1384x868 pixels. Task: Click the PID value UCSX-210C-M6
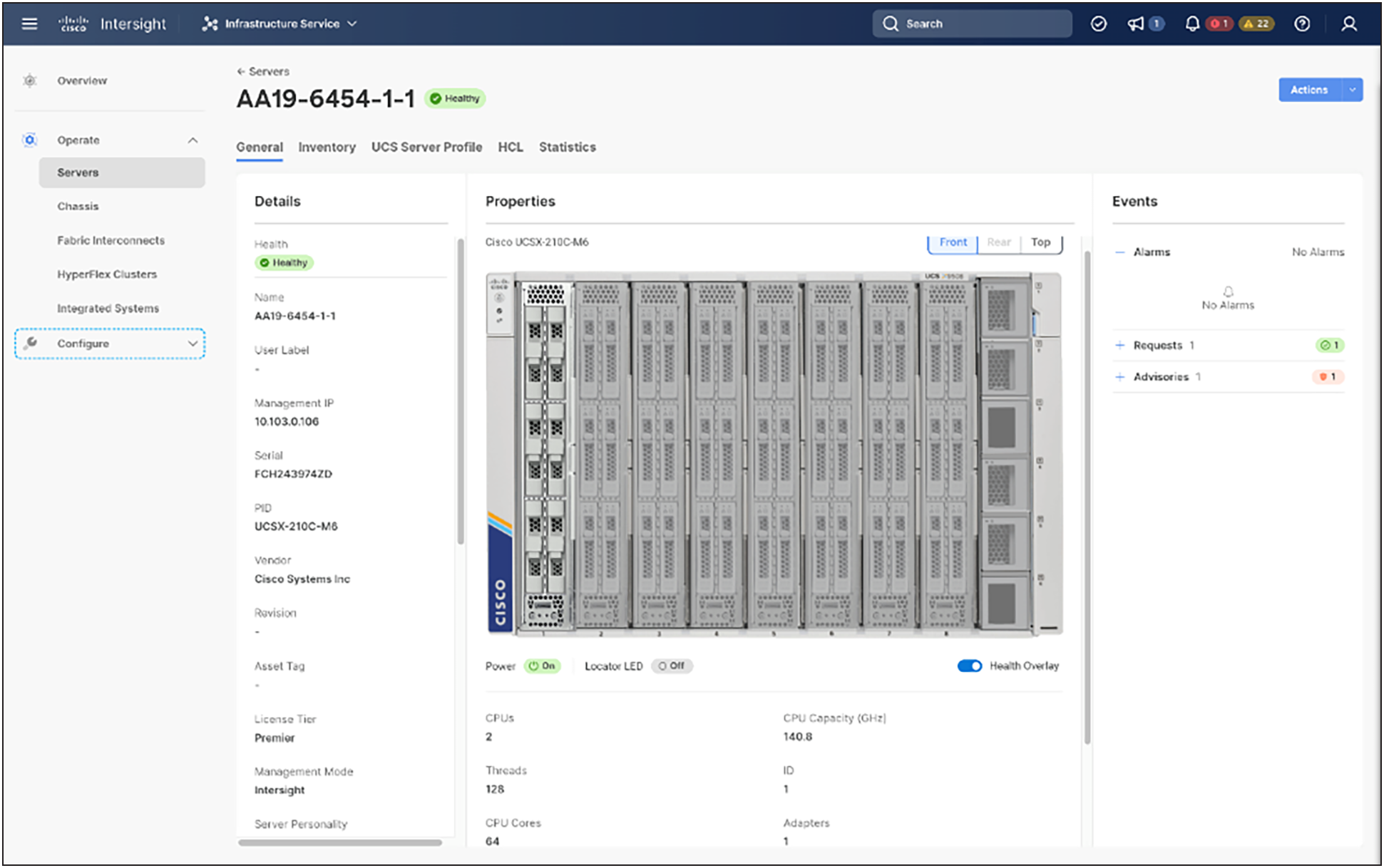click(296, 526)
